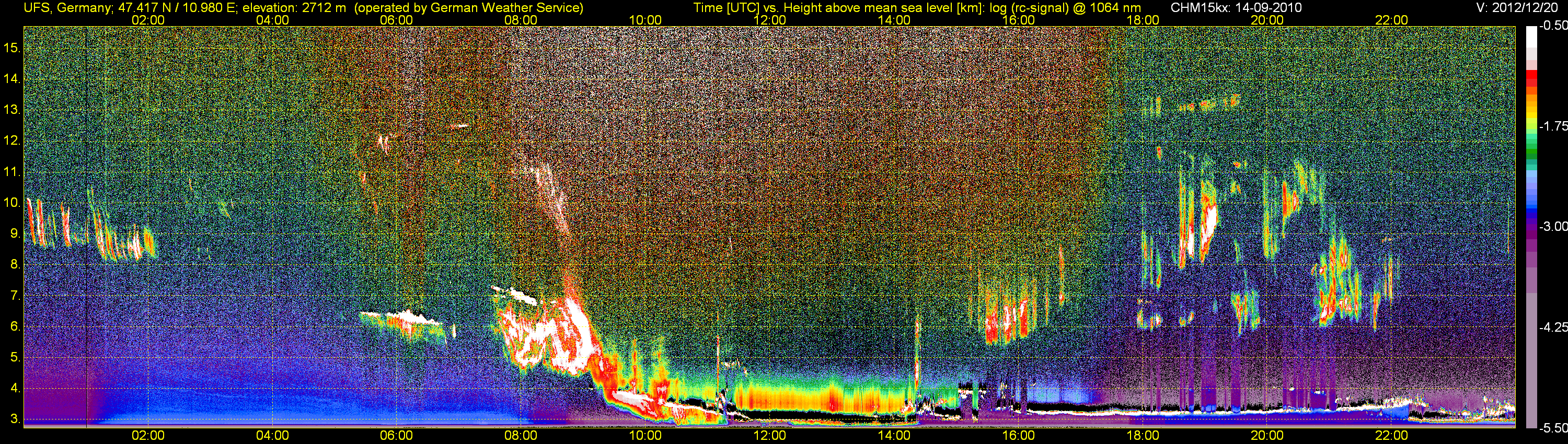Image resolution: width=1568 pixels, height=444 pixels.
Task: Click the red band of the color scale
Action: [1530, 79]
